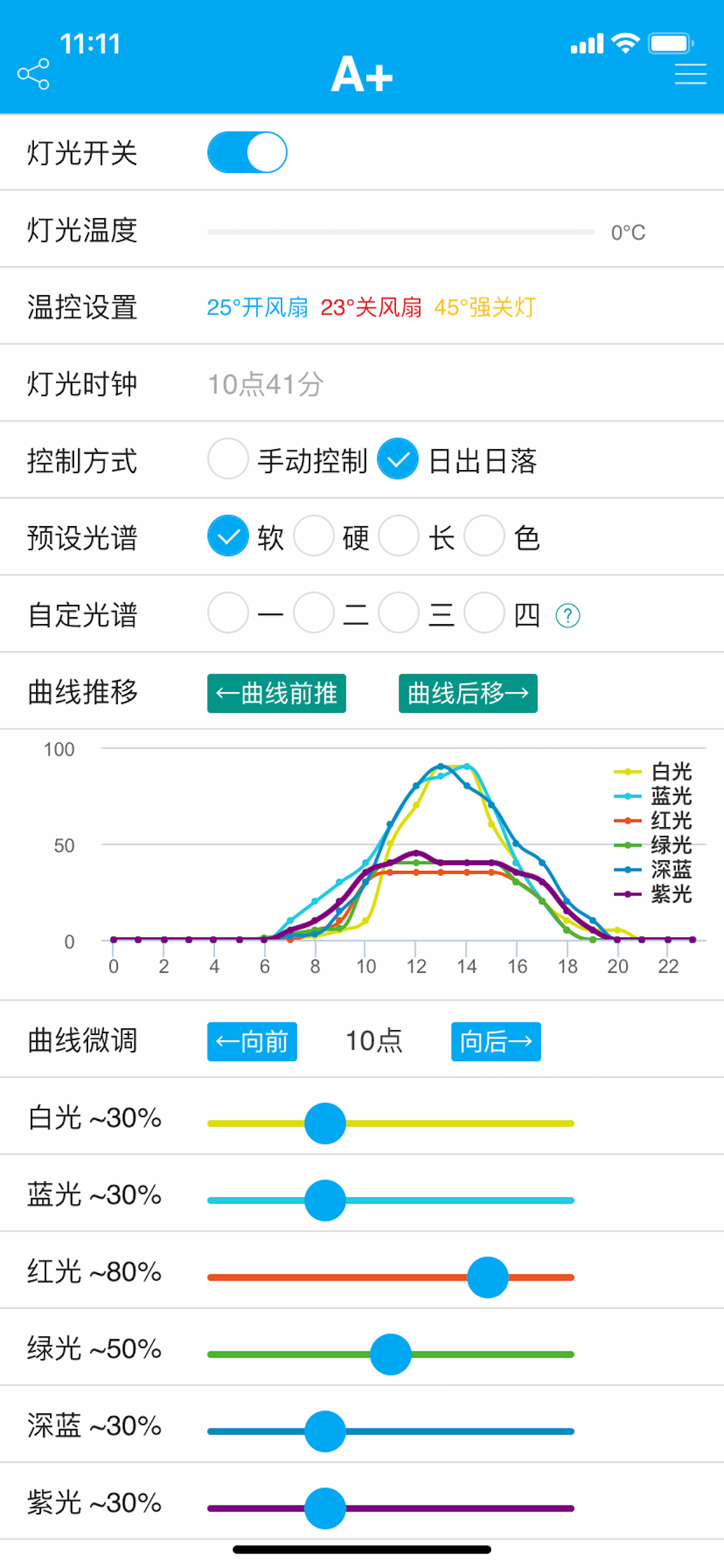Toggle 红光 series in chart legend
The height and width of the screenshot is (1568, 724).
click(x=653, y=821)
